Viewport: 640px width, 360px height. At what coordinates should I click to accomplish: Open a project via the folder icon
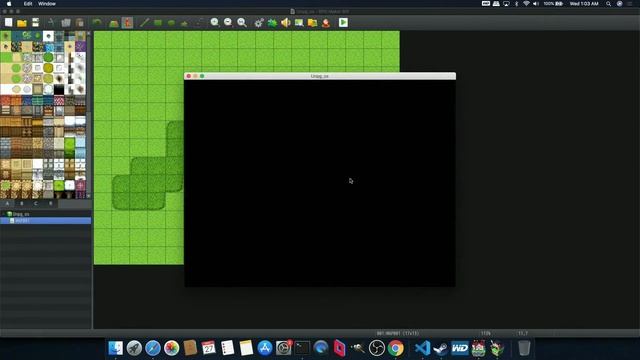coord(22,23)
